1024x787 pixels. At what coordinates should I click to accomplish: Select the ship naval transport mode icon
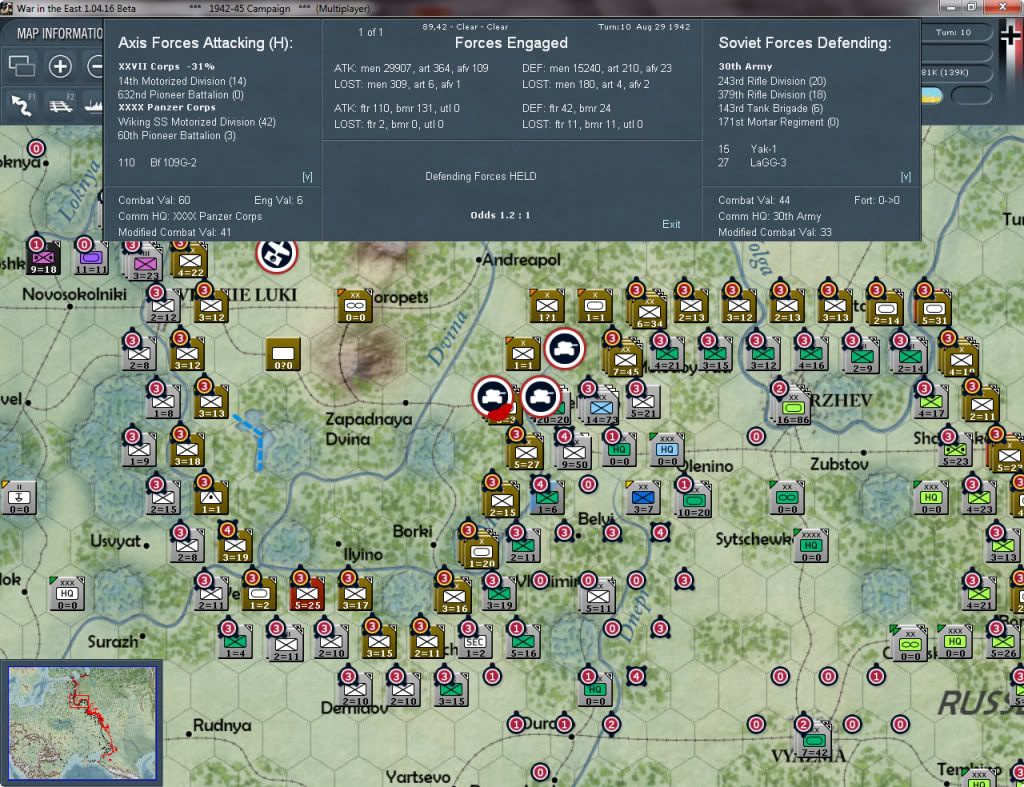point(94,104)
